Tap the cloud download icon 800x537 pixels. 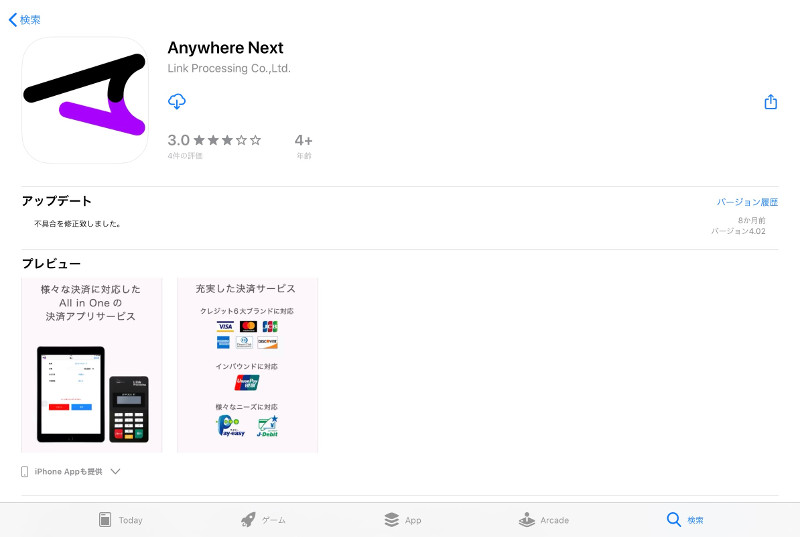[x=177, y=101]
